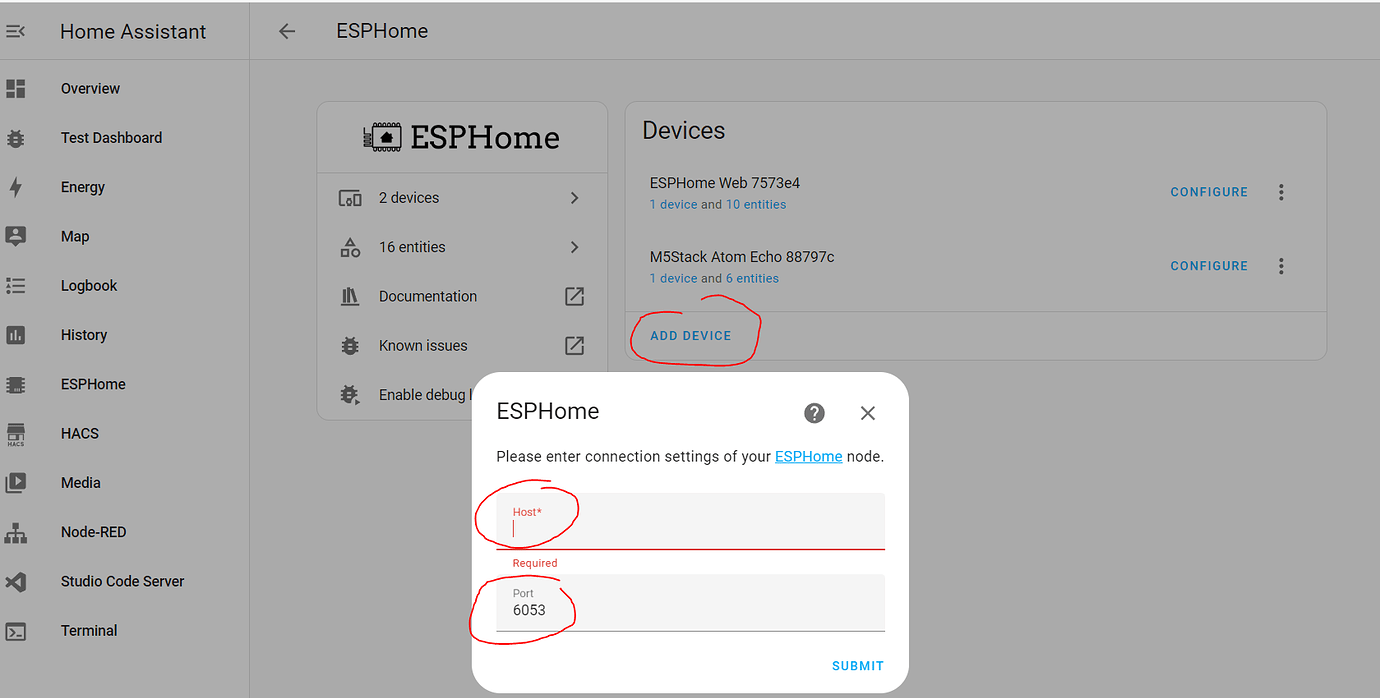Open the Terminal sidebar icon

pyautogui.click(x=15, y=631)
